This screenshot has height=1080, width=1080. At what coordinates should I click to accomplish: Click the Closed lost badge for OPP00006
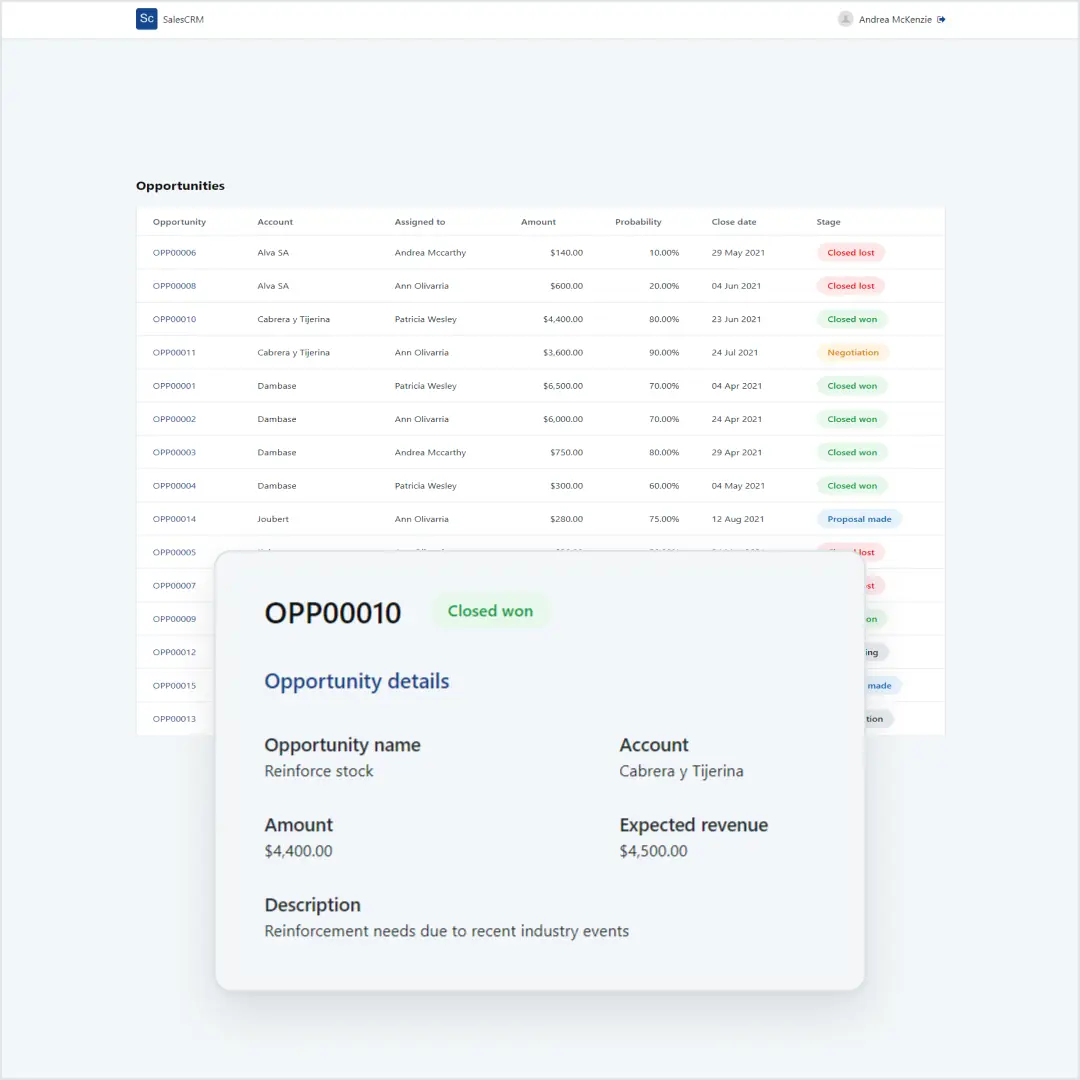click(x=851, y=252)
